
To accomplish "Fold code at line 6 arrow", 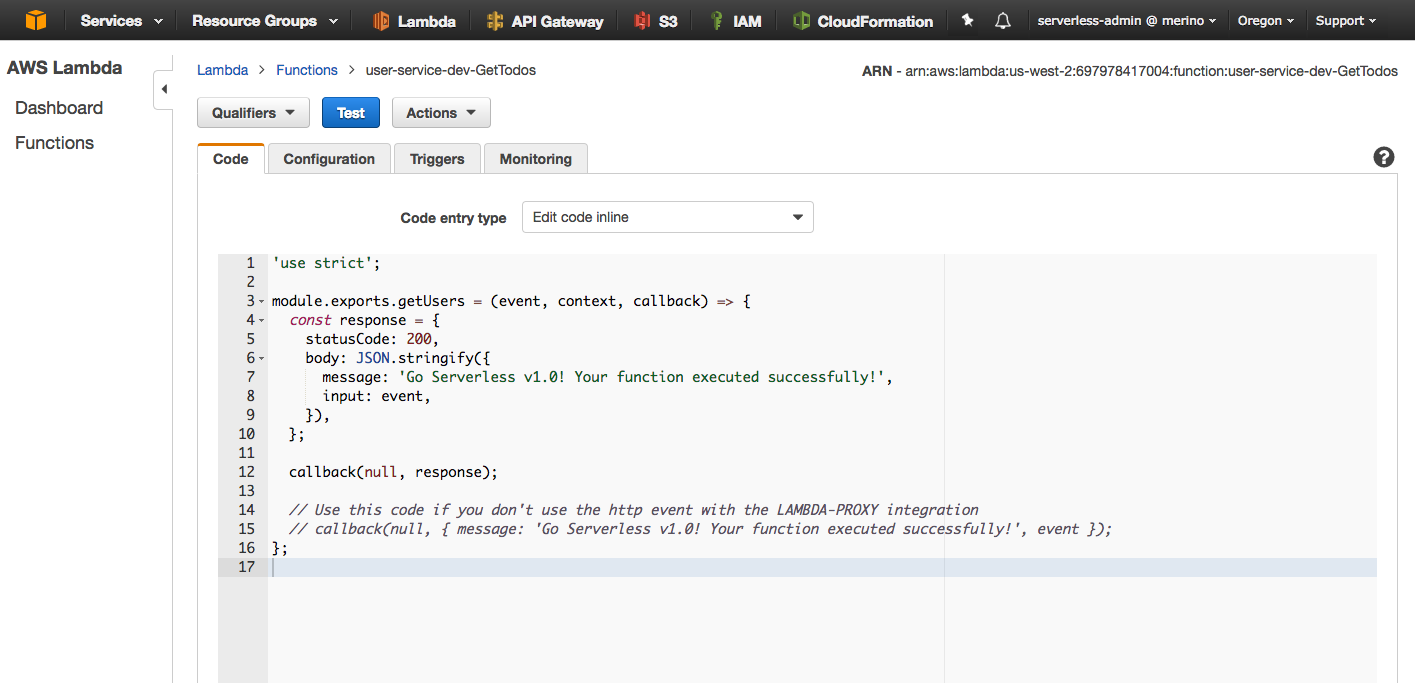I will (x=262, y=358).
